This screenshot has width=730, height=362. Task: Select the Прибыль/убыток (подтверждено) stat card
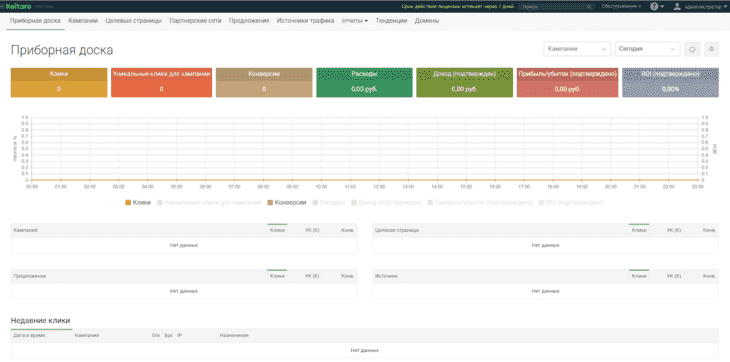pos(568,83)
